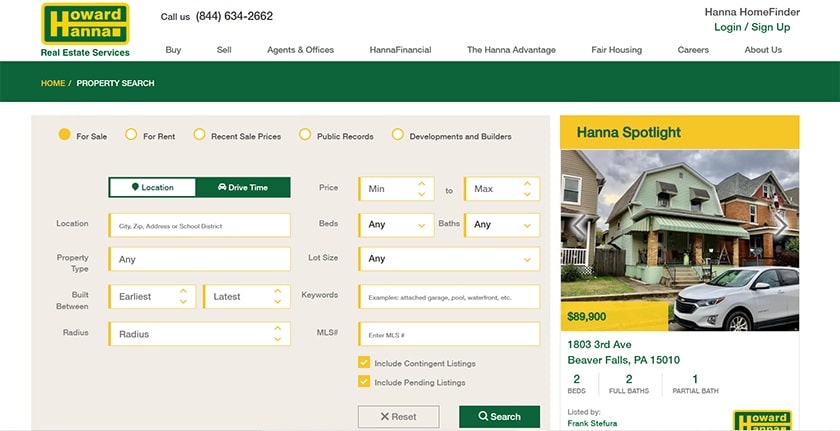Switch to Drive Time search mode
840x431 pixels.
[x=243, y=187]
